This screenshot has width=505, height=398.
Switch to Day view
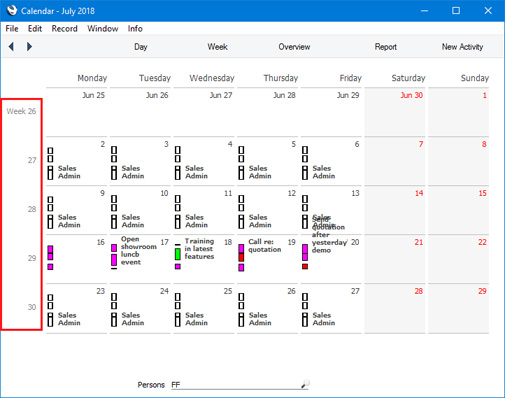[x=141, y=47]
